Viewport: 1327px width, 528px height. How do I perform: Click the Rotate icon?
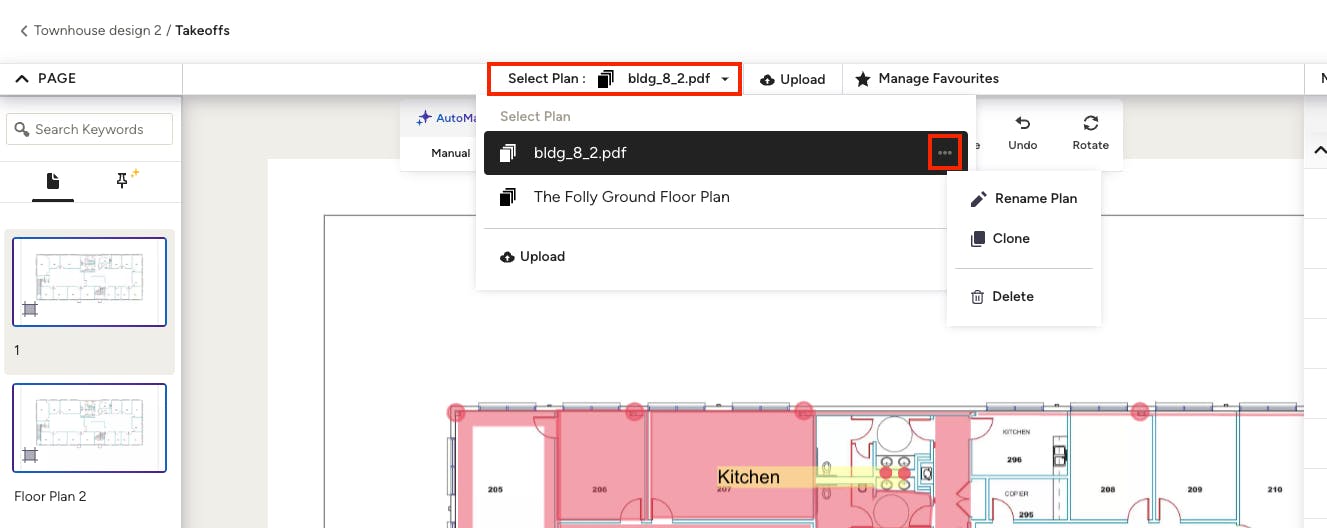[x=1090, y=124]
